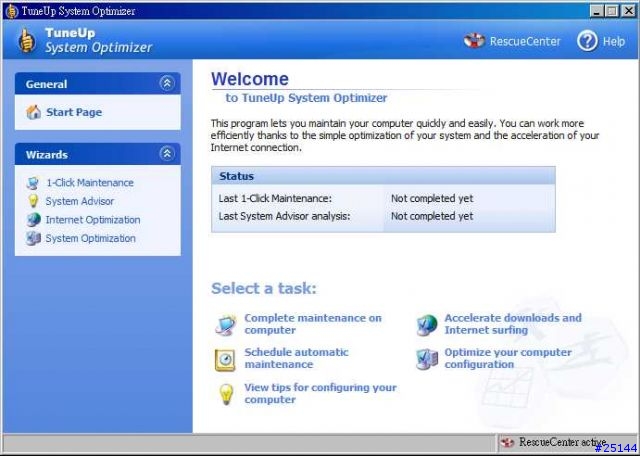
Task: Open the RescueCenter link in header
Action: click(x=525, y=42)
